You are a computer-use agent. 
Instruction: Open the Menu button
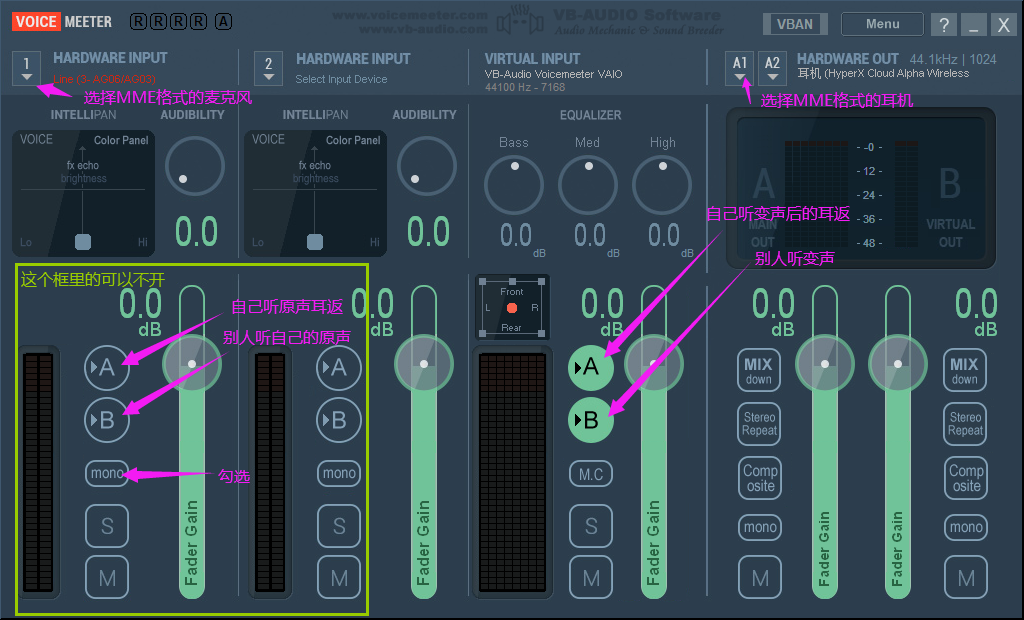click(x=882, y=24)
